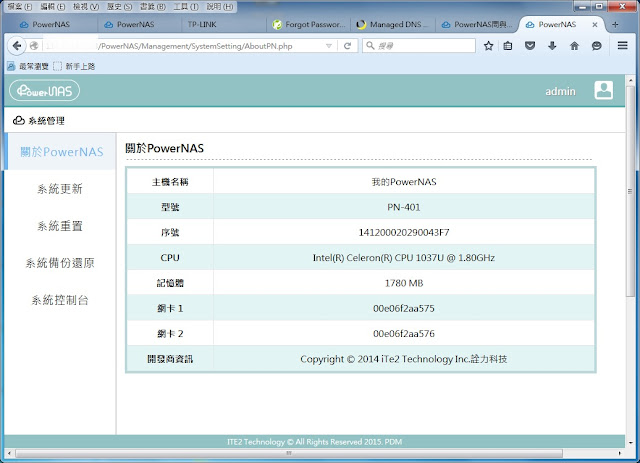The image size is (640, 463).
Task: Open the 工具 menu
Action: pyautogui.click(x=186, y=7)
